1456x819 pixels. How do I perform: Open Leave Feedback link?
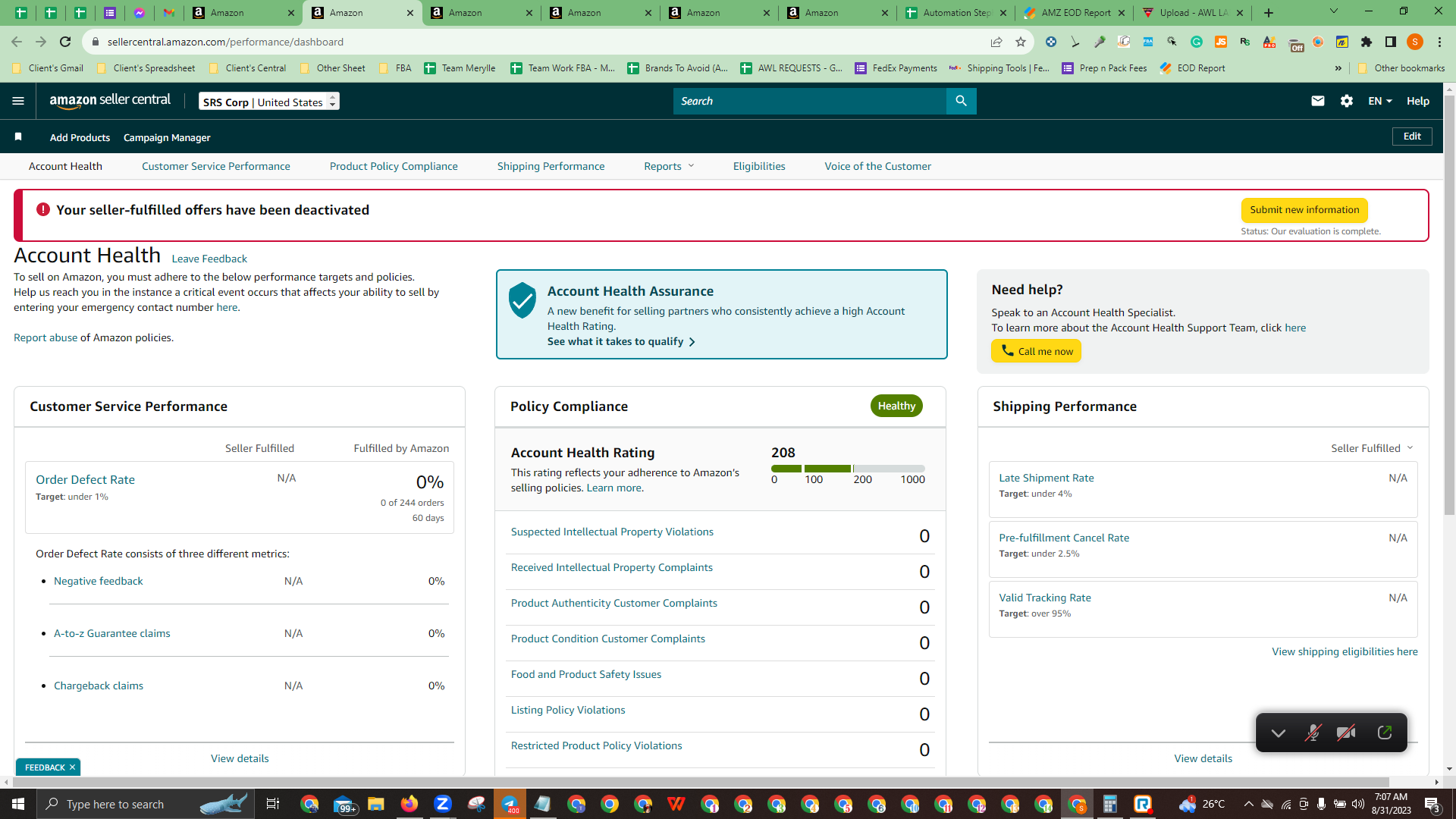point(209,259)
